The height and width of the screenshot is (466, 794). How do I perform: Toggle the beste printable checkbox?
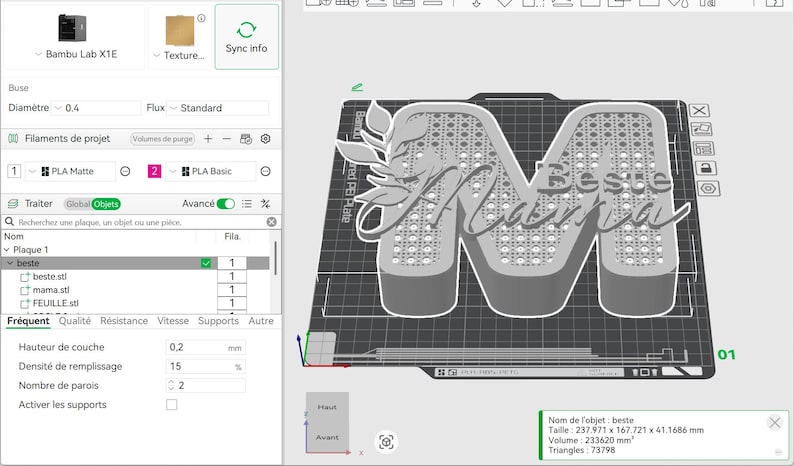pyautogui.click(x=206, y=263)
